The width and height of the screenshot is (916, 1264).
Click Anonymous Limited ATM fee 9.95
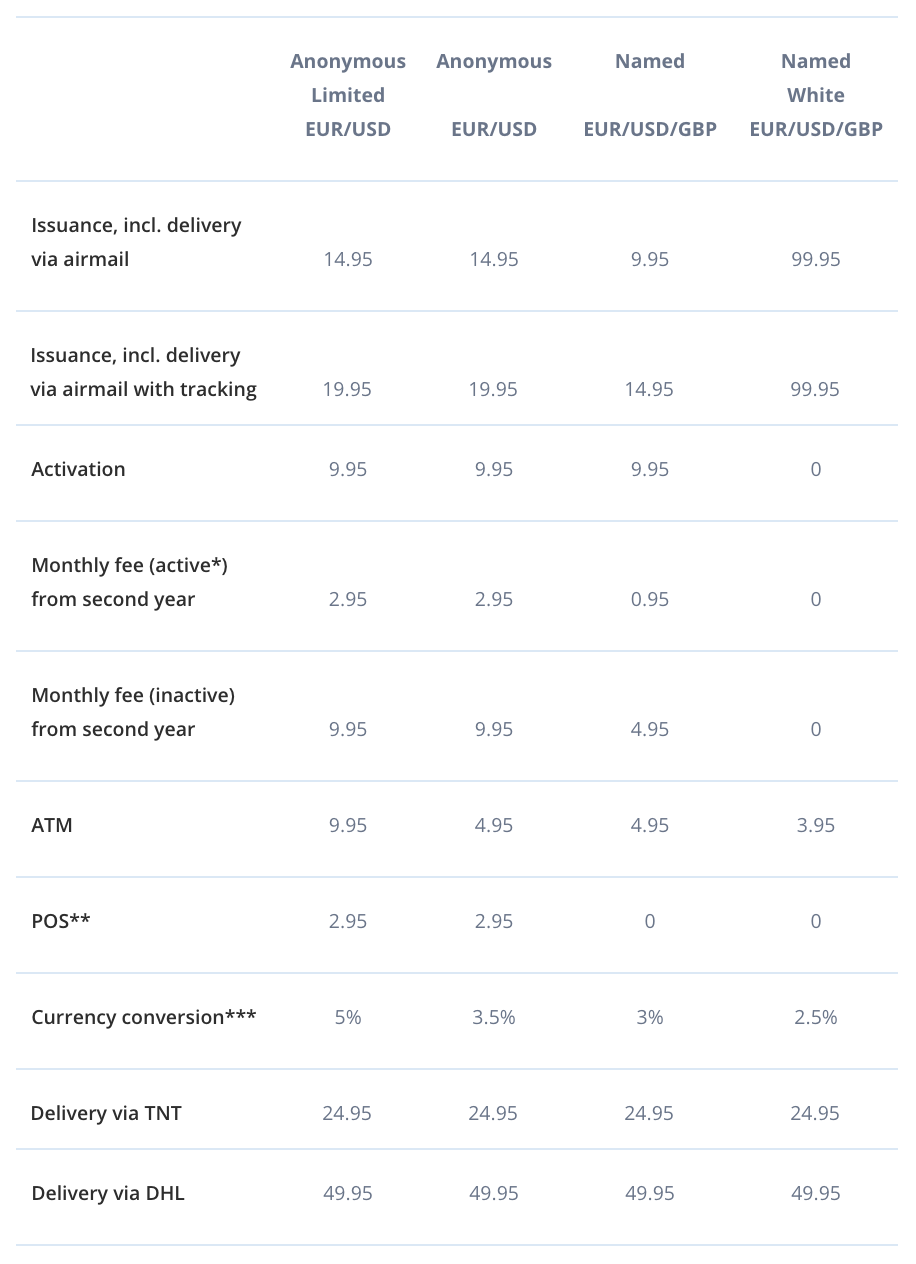348,825
